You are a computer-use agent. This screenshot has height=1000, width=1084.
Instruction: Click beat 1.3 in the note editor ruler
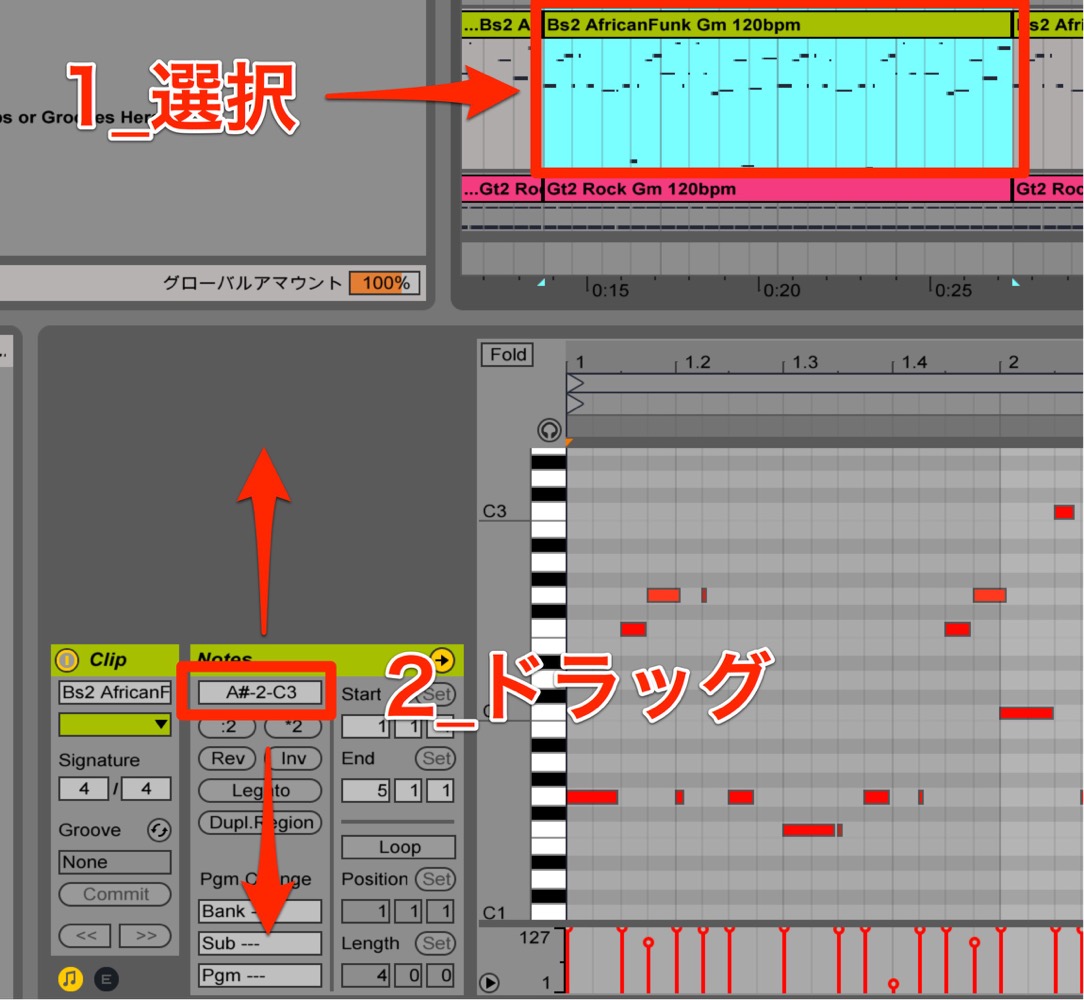[805, 362]
